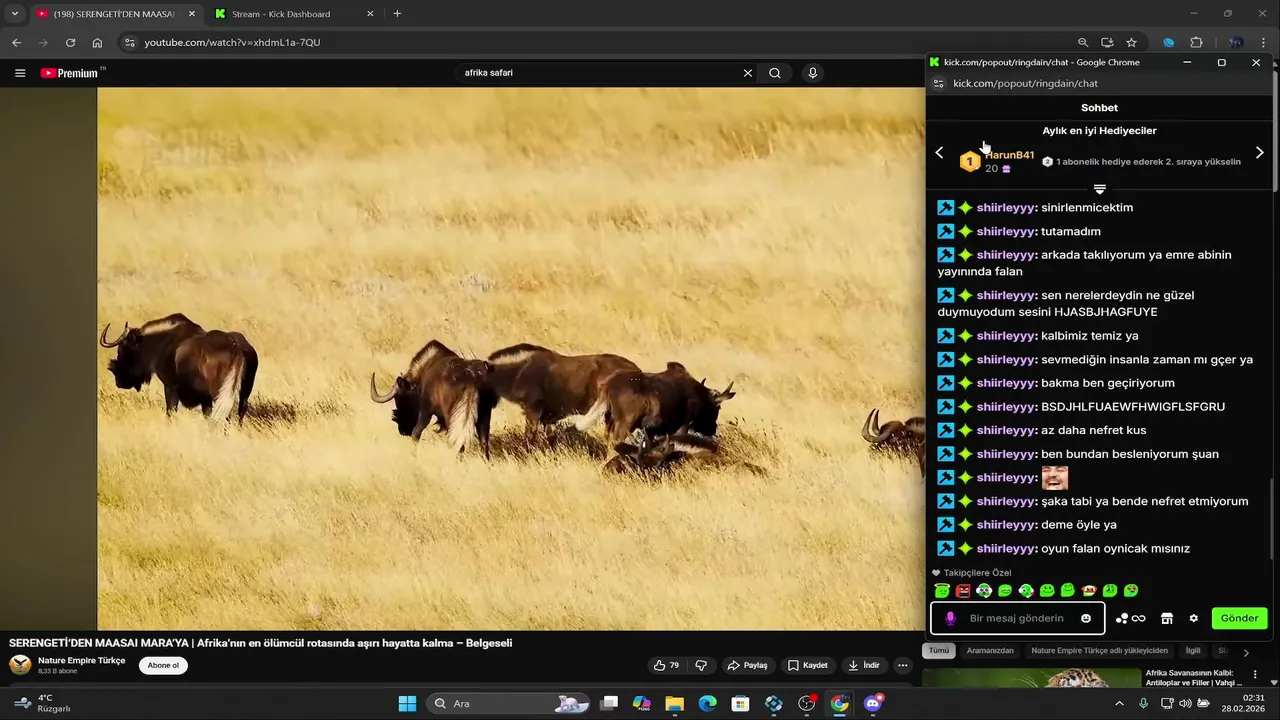Show next leaderboard with right chevron
The height and width of the screenshot is (720, 1280).
[1259, 152]
